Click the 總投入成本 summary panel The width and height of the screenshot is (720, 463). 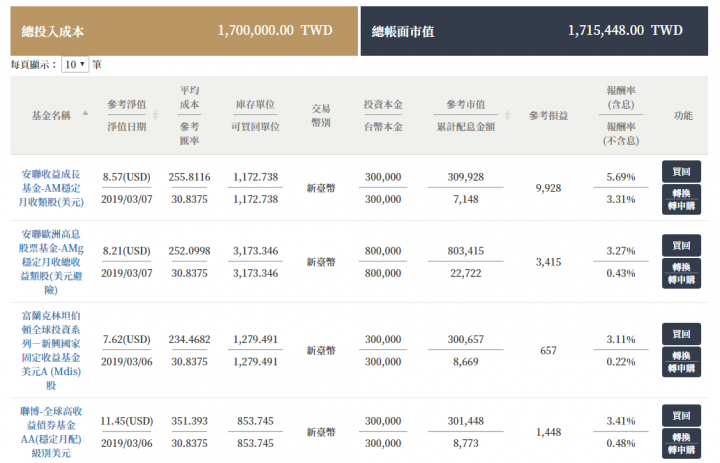[x=184, y=31]
